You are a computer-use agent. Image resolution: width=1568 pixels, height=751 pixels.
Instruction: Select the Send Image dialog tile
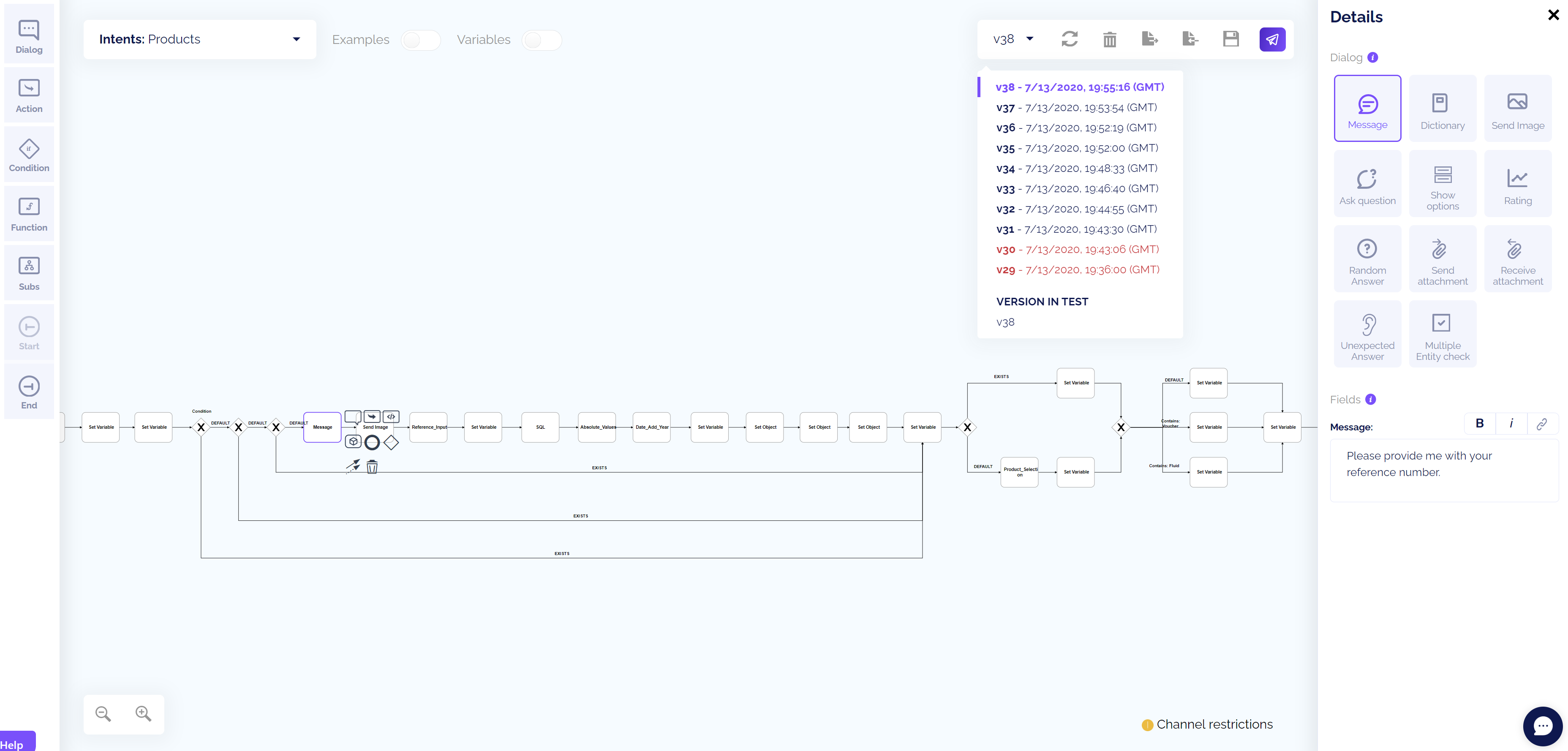[x=1517, y=108]
